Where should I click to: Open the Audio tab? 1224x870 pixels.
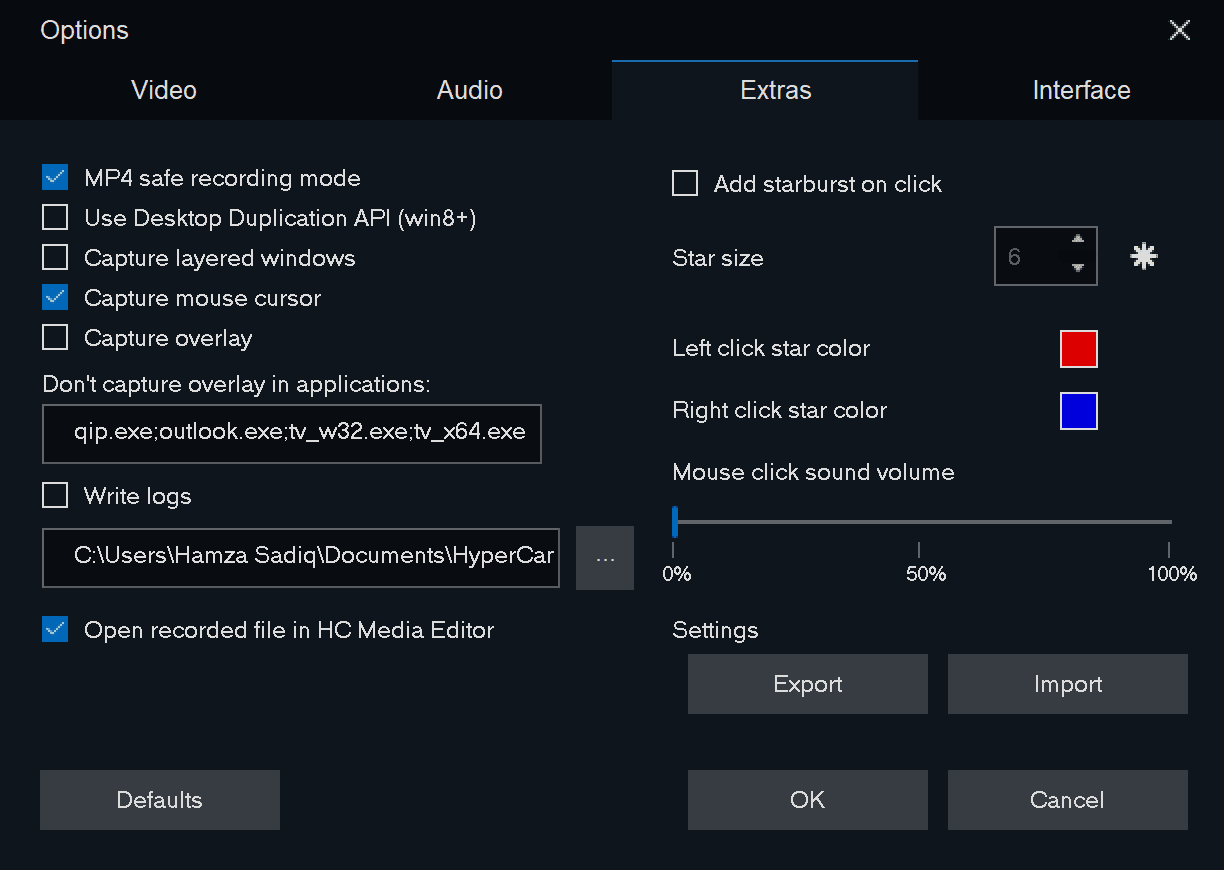[x=469, y=90]
